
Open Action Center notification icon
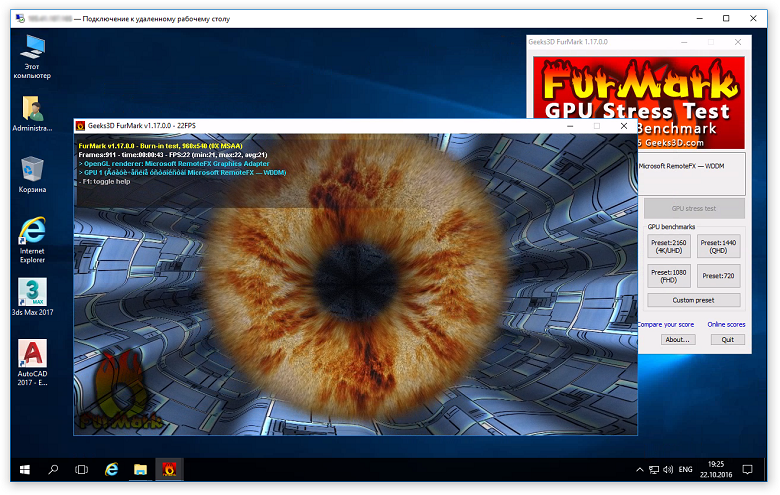pos(747,469)
